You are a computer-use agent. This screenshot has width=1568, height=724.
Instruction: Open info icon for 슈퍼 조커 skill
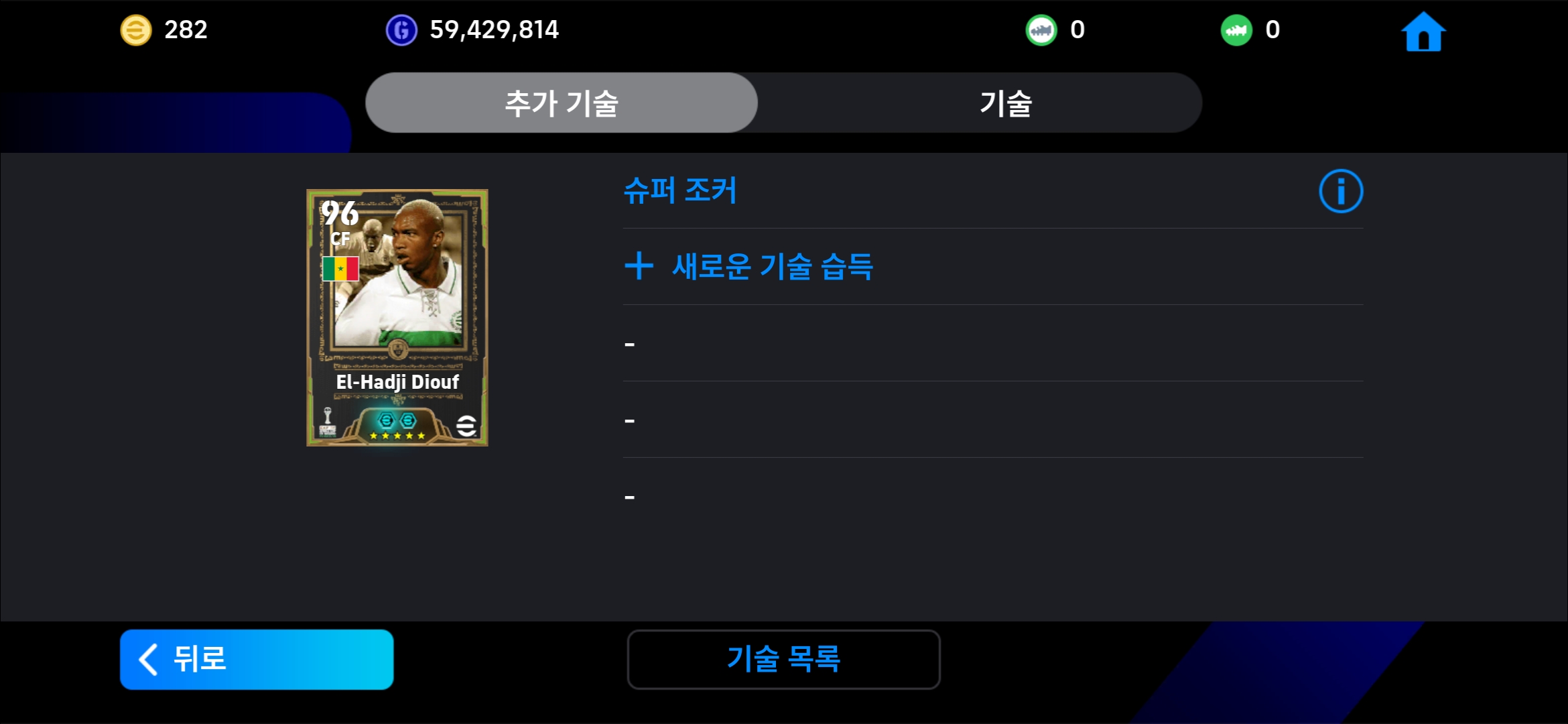tap(1341, 191)
